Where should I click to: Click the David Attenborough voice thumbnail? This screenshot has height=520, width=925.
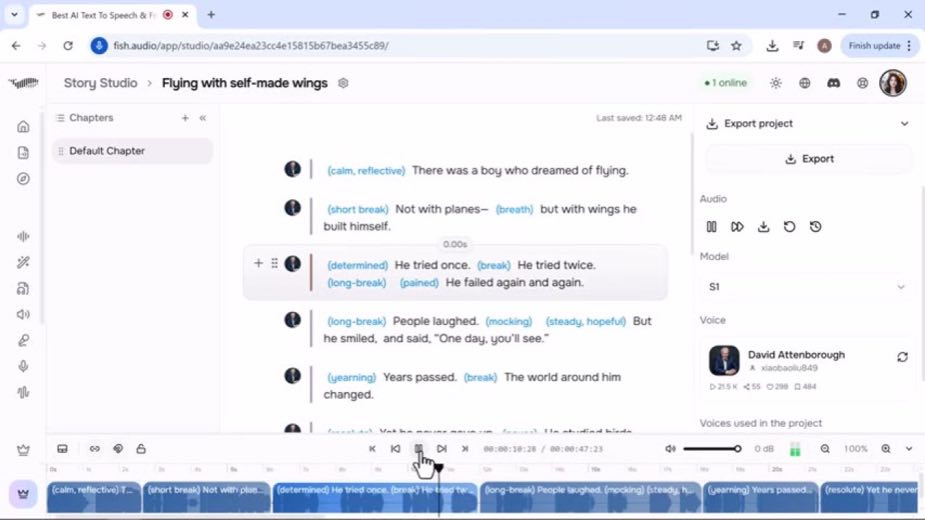coord(724,361)
